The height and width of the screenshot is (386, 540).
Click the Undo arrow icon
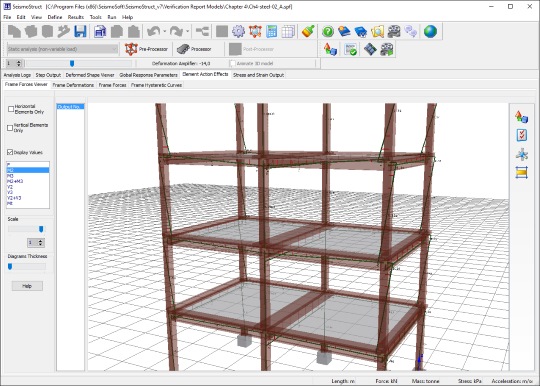pos(154,31)
